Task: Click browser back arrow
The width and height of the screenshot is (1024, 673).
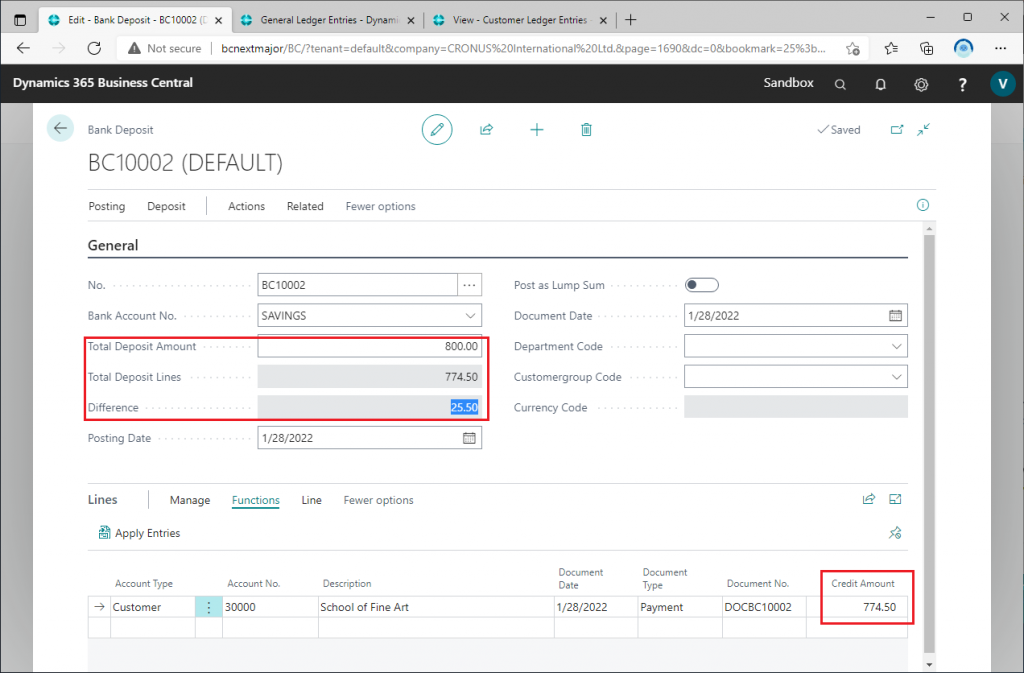Action: pos(24,48)
